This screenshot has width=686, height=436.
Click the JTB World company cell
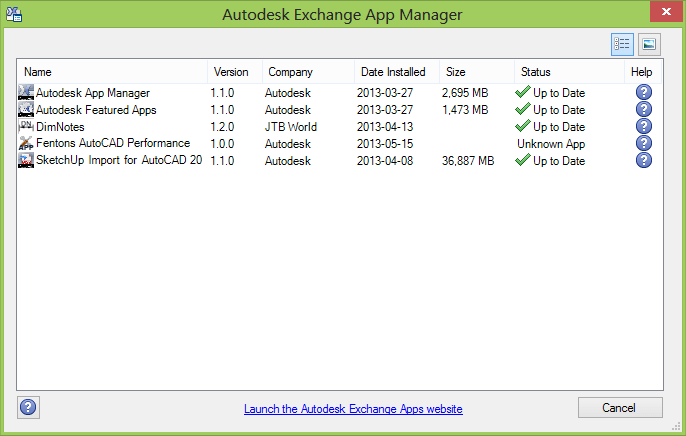pos(290,127)
